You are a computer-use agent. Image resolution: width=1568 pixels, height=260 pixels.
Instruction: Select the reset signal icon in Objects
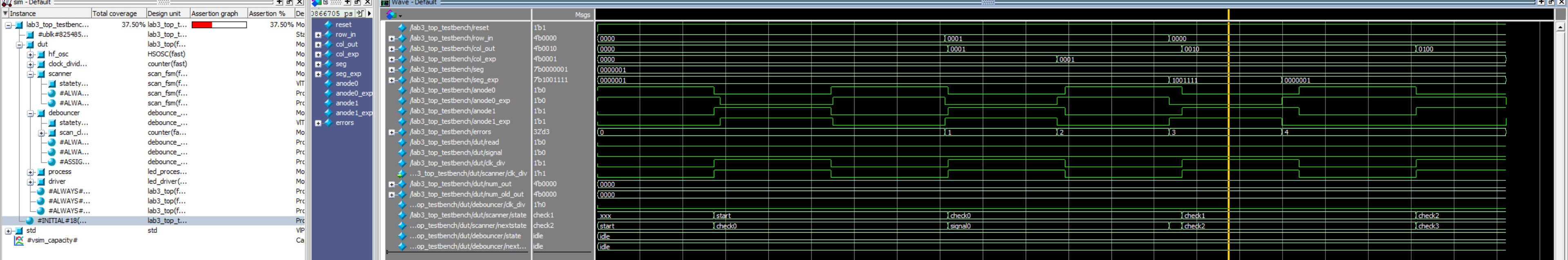[x=328, y=25]
